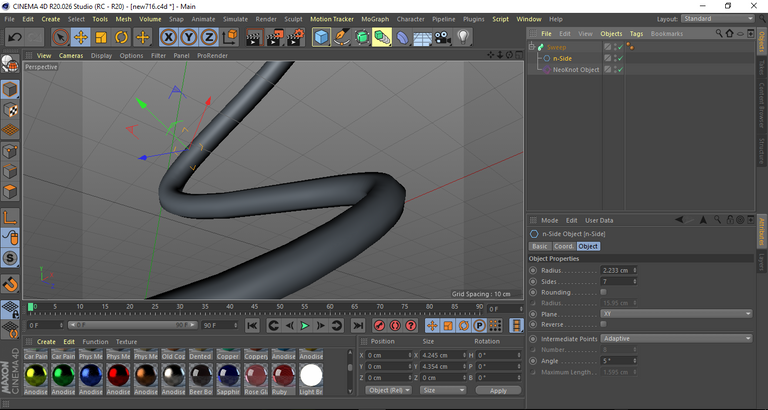This screenshot has width=768, height=410.
Task: Switch to the Basic tab
Action: [x=540, y=246]
